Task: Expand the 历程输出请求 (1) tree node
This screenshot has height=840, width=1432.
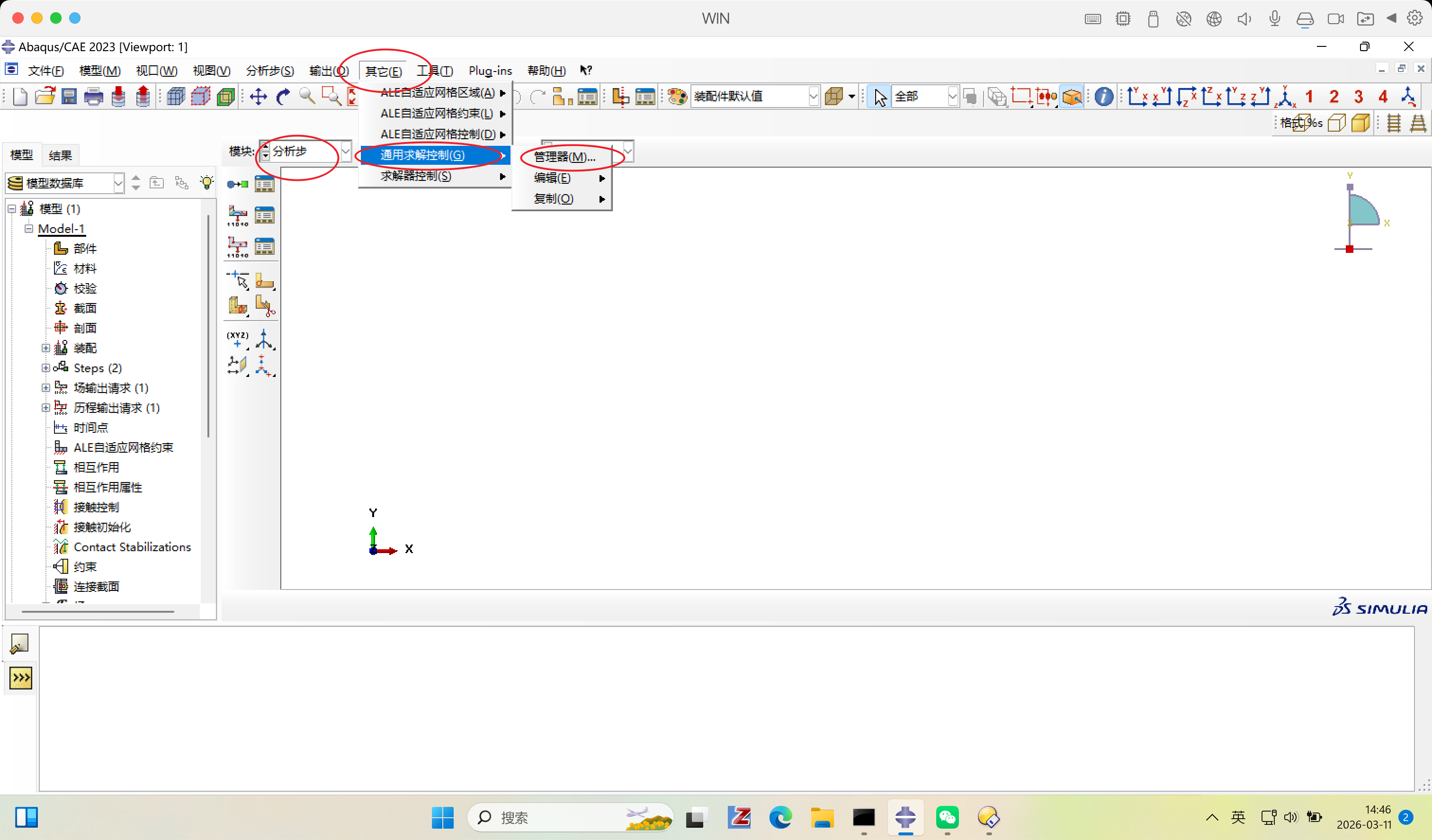Action: tap(45, 408)
